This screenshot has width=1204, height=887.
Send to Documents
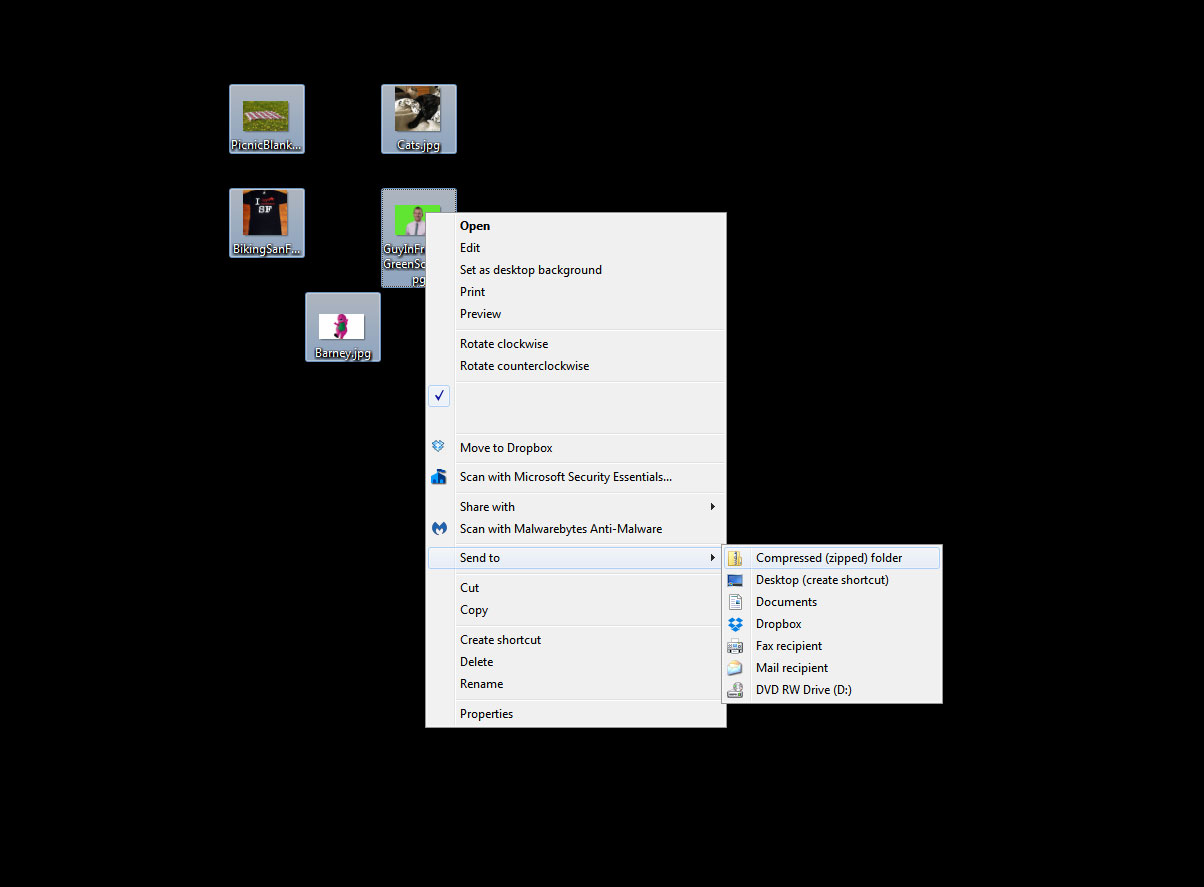pos(832,602)
